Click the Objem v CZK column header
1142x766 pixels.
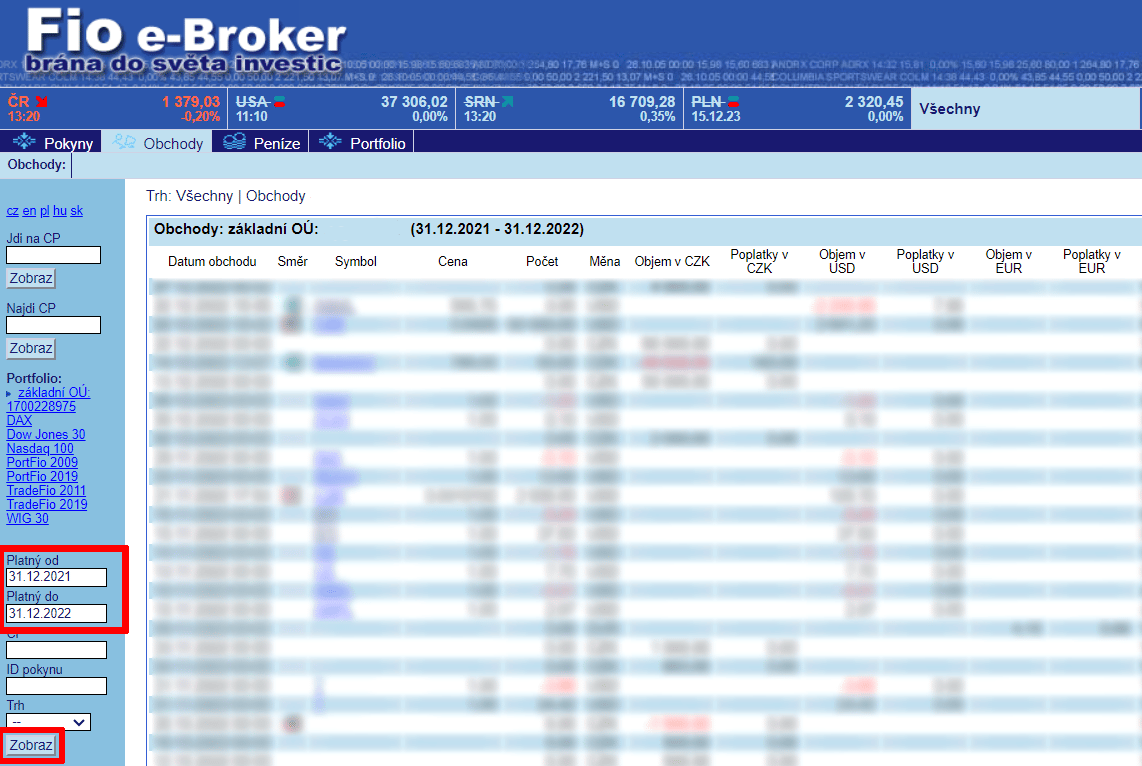[672, 261]
